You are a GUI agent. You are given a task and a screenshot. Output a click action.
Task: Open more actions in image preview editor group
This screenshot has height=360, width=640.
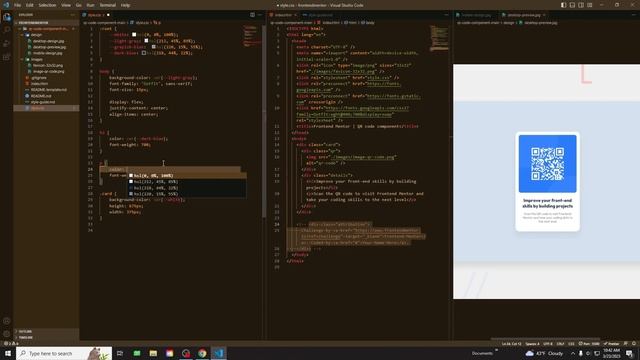[x=634, y=15]
